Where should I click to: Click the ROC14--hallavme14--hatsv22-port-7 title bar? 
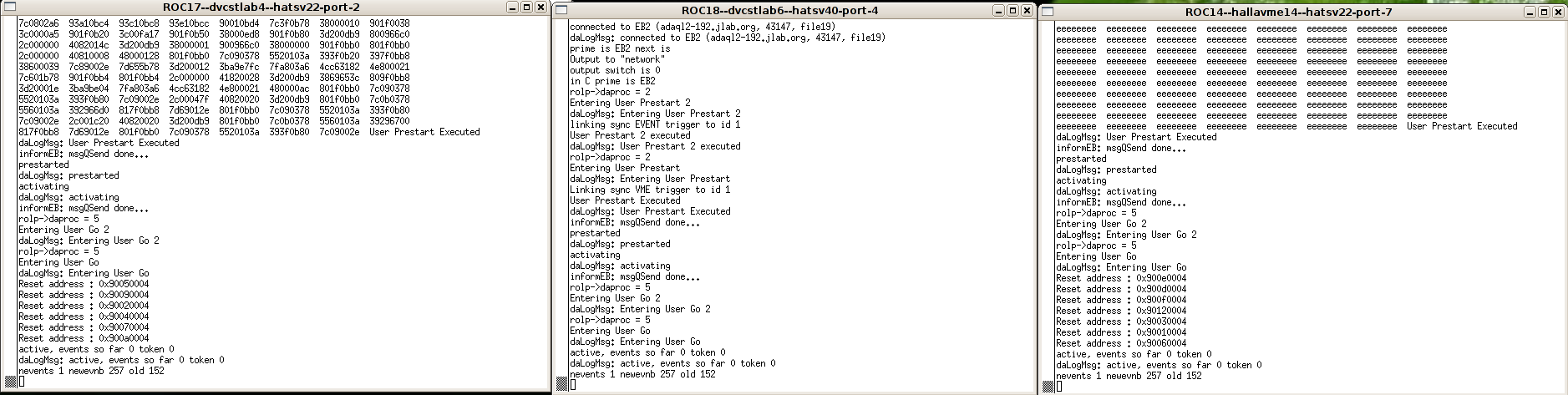tap(1288, 12)
